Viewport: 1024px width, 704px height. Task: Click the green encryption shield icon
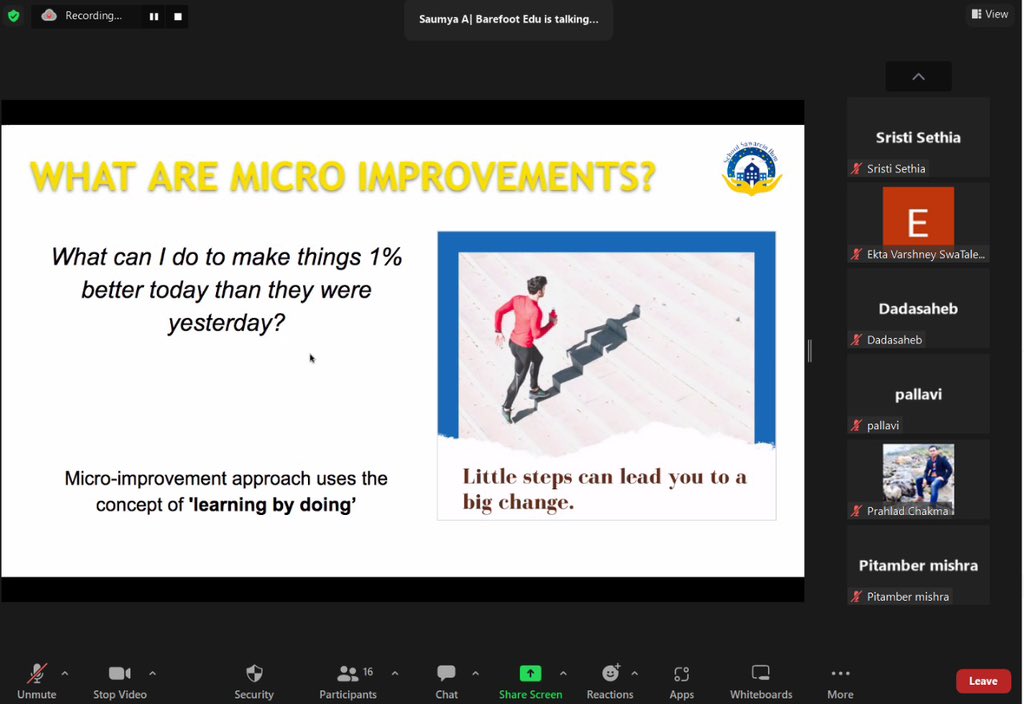click(14, 16)
